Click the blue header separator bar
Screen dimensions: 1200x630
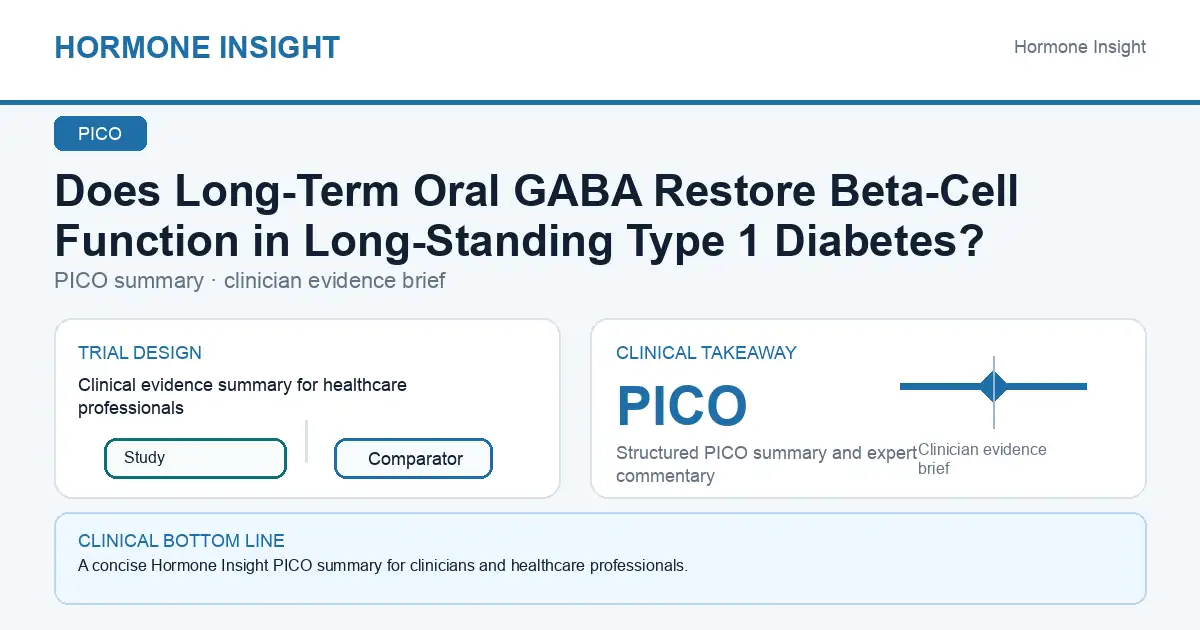click(600, 102)
